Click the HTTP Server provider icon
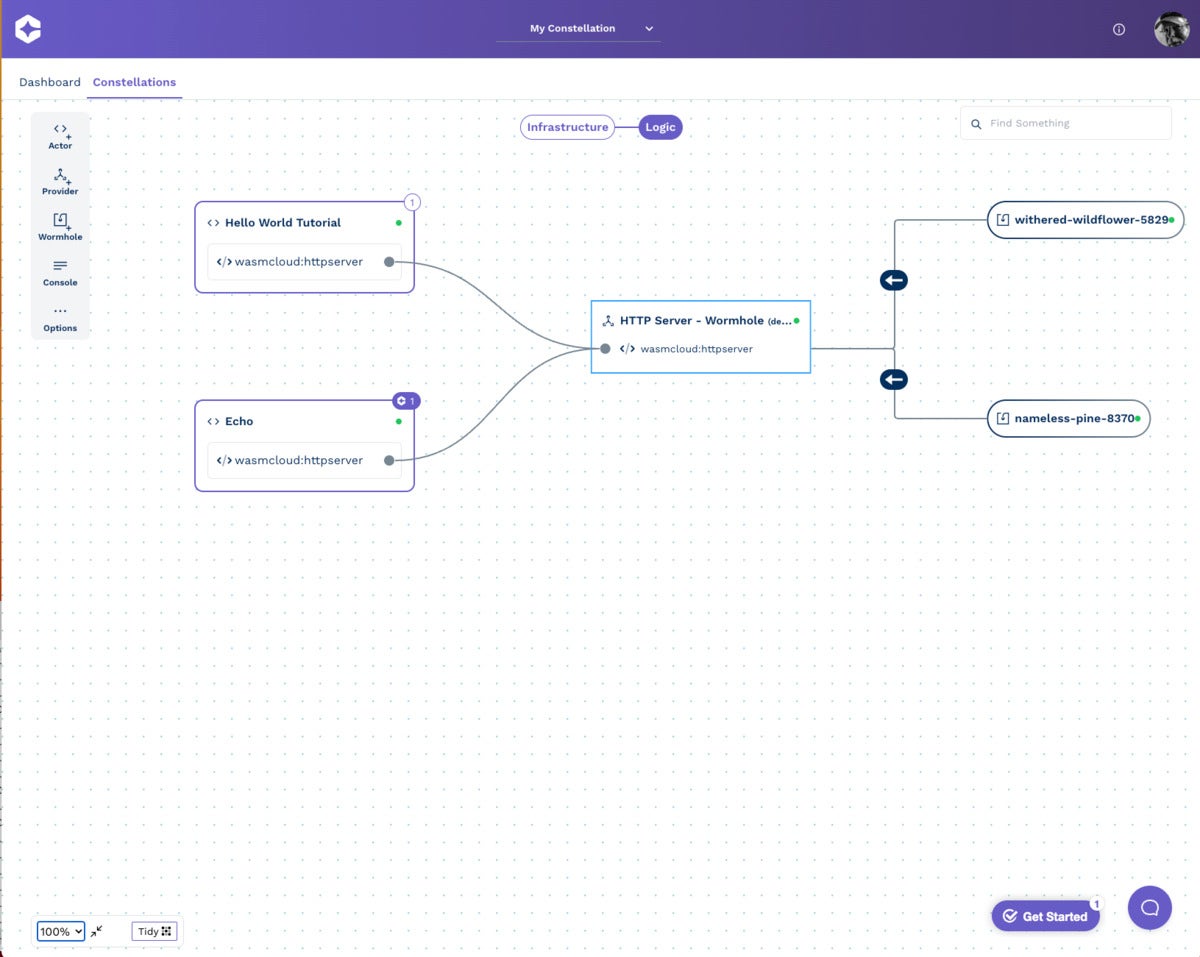 607,321
